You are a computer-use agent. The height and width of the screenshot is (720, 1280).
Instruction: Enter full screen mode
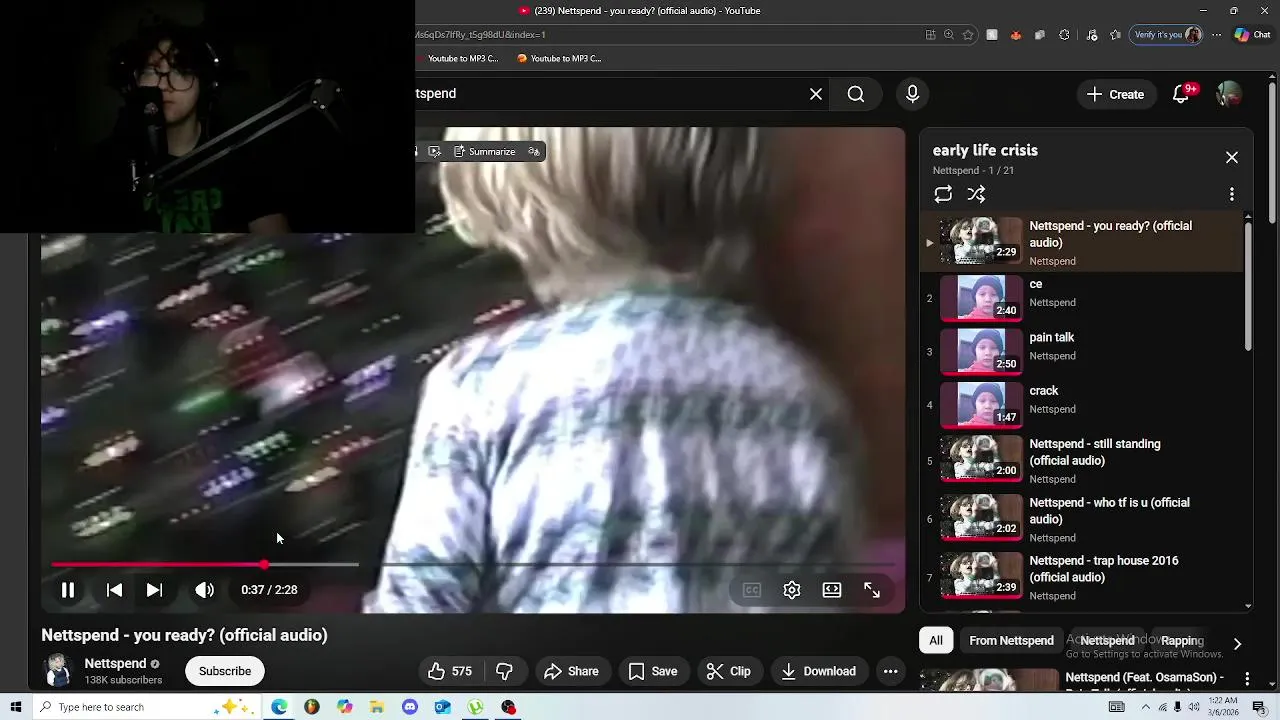pos(872,590)
